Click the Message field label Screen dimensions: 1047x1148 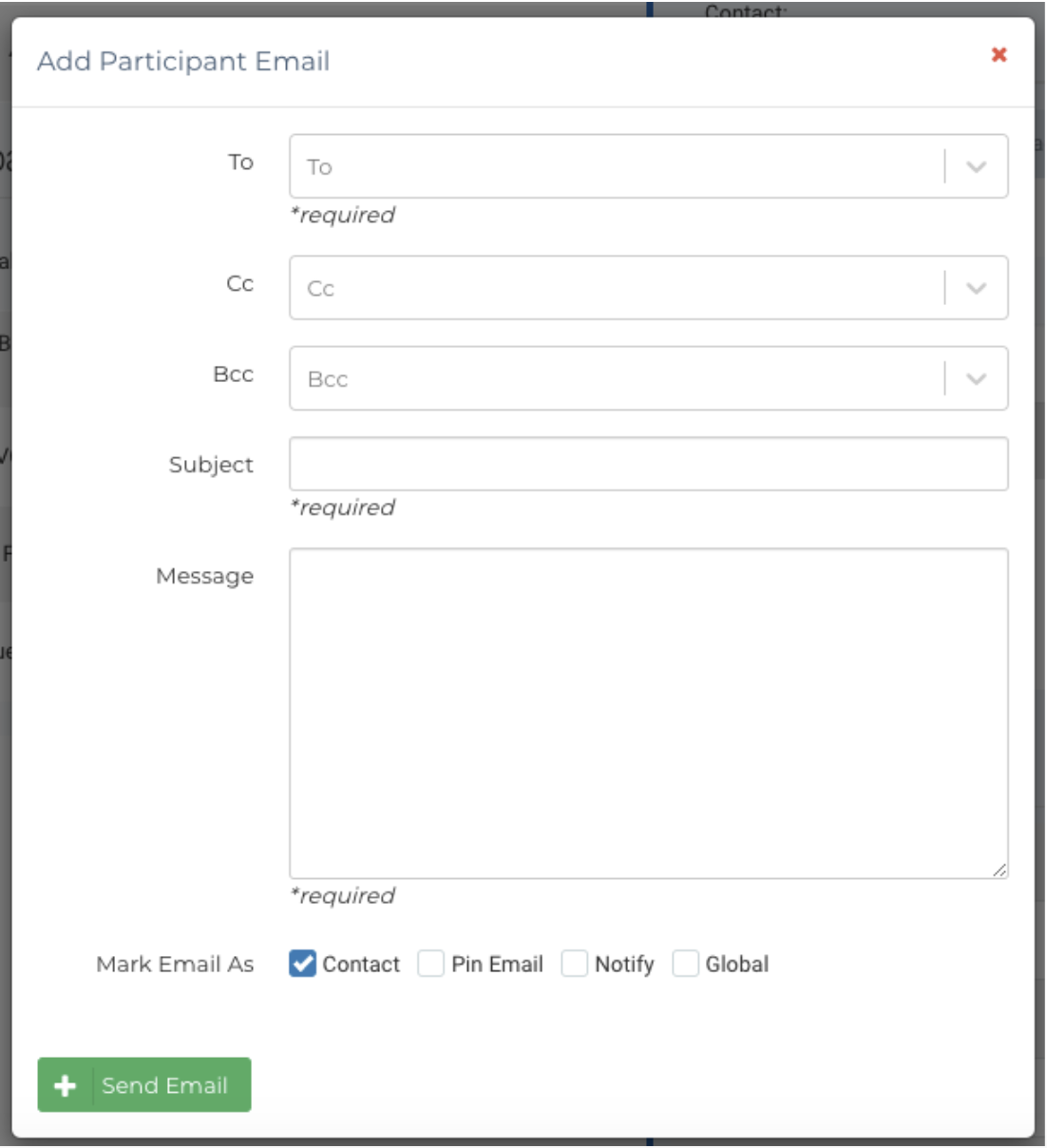pos(204,576)
